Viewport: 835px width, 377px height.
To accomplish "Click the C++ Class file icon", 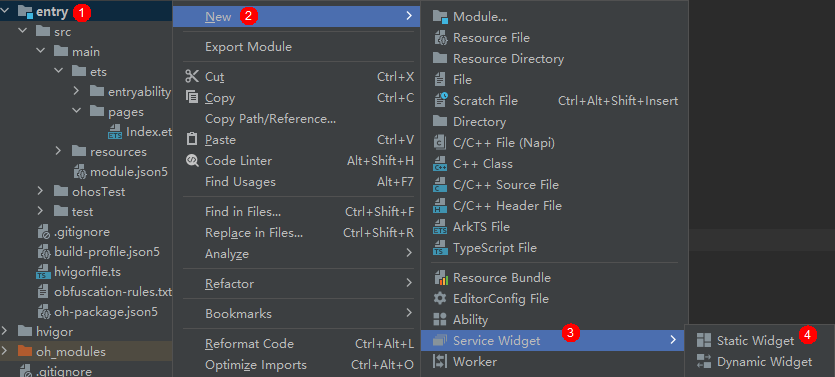I will tap(440, 164).
